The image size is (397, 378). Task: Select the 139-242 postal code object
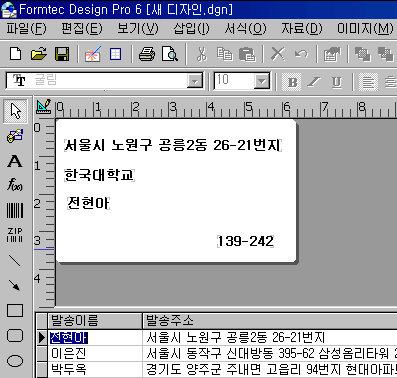[246, 241]
